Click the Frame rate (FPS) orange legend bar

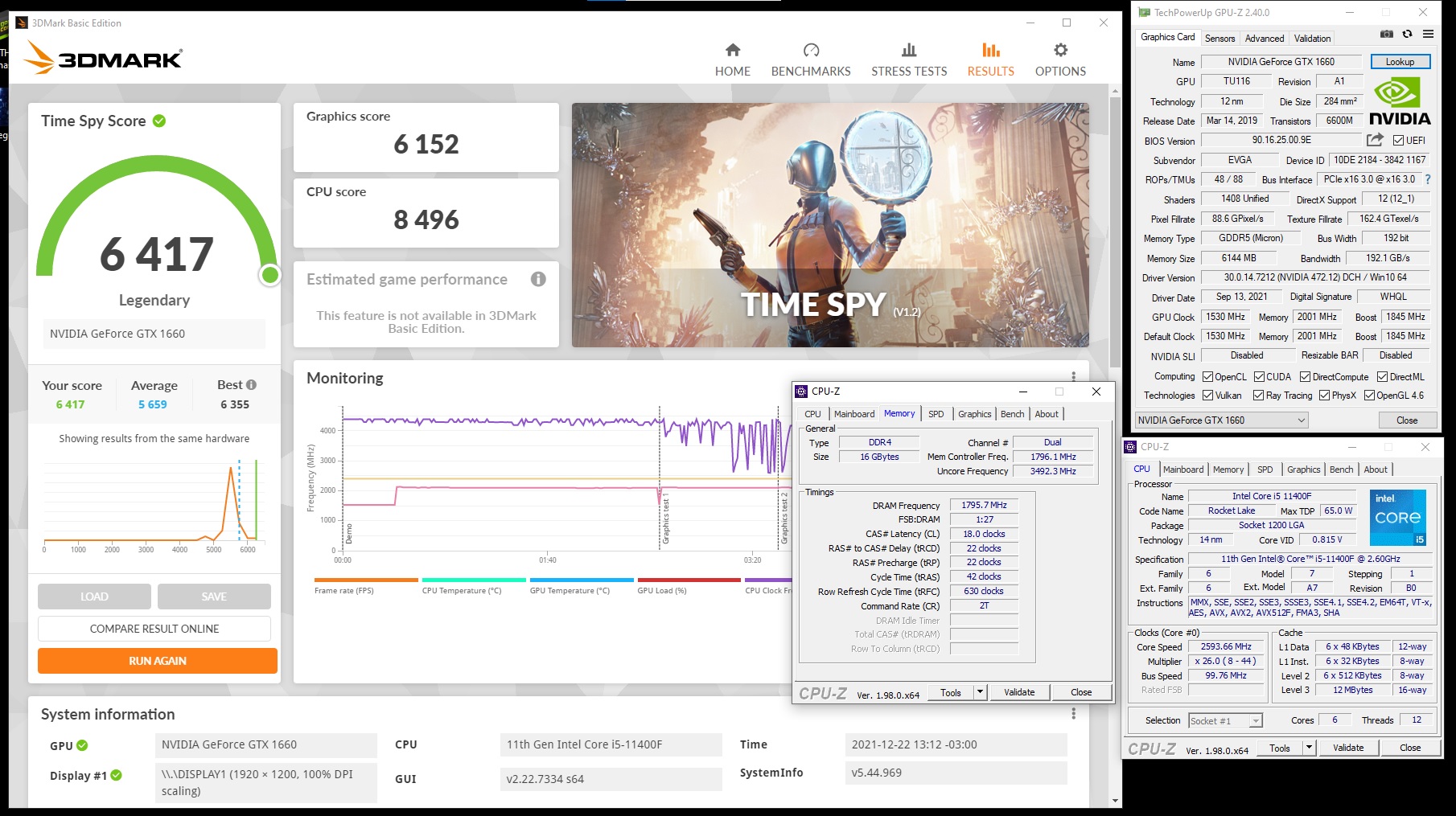click(x=366, y=580)
